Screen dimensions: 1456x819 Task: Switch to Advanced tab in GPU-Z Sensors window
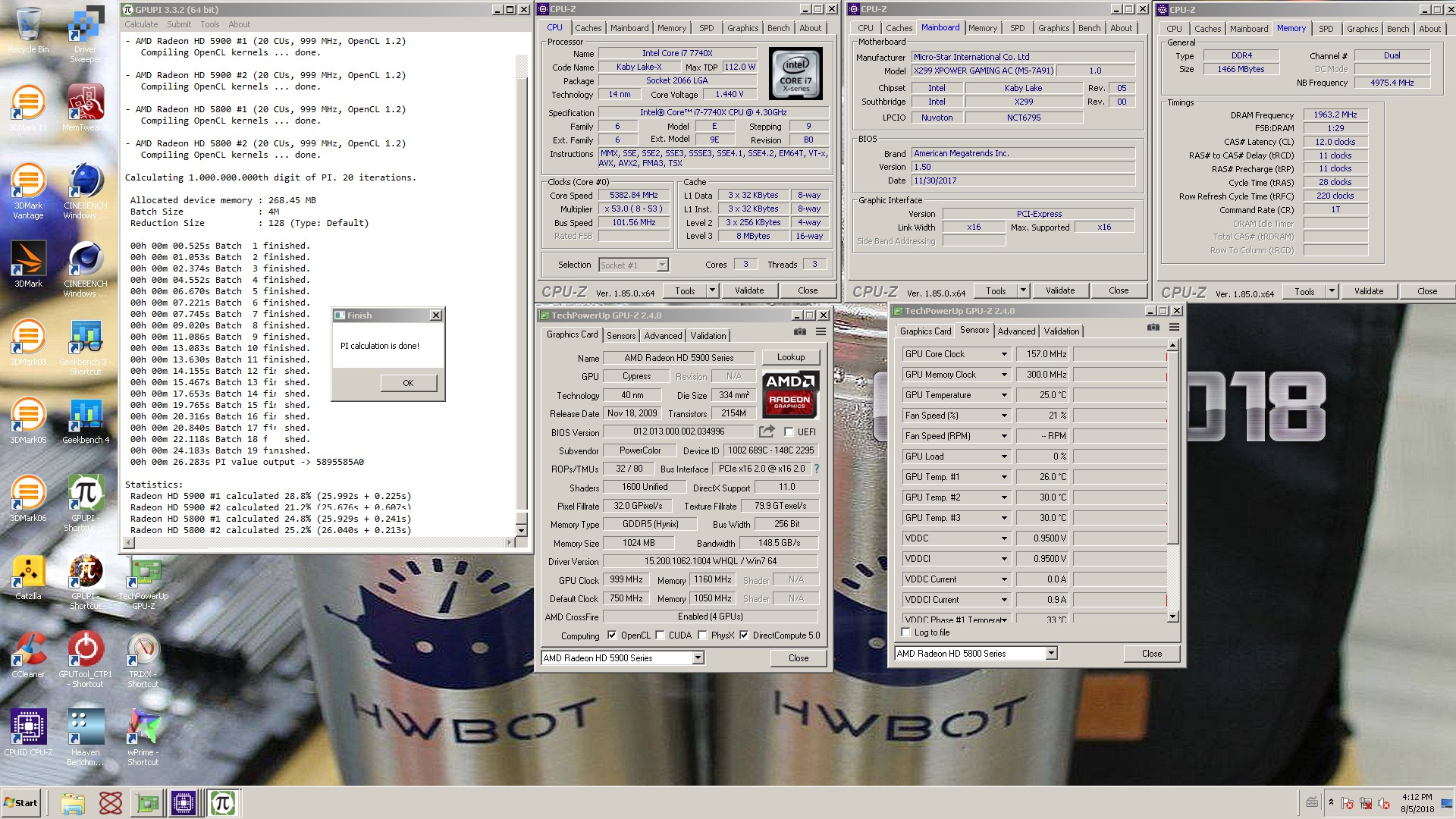pos(1016,331)
